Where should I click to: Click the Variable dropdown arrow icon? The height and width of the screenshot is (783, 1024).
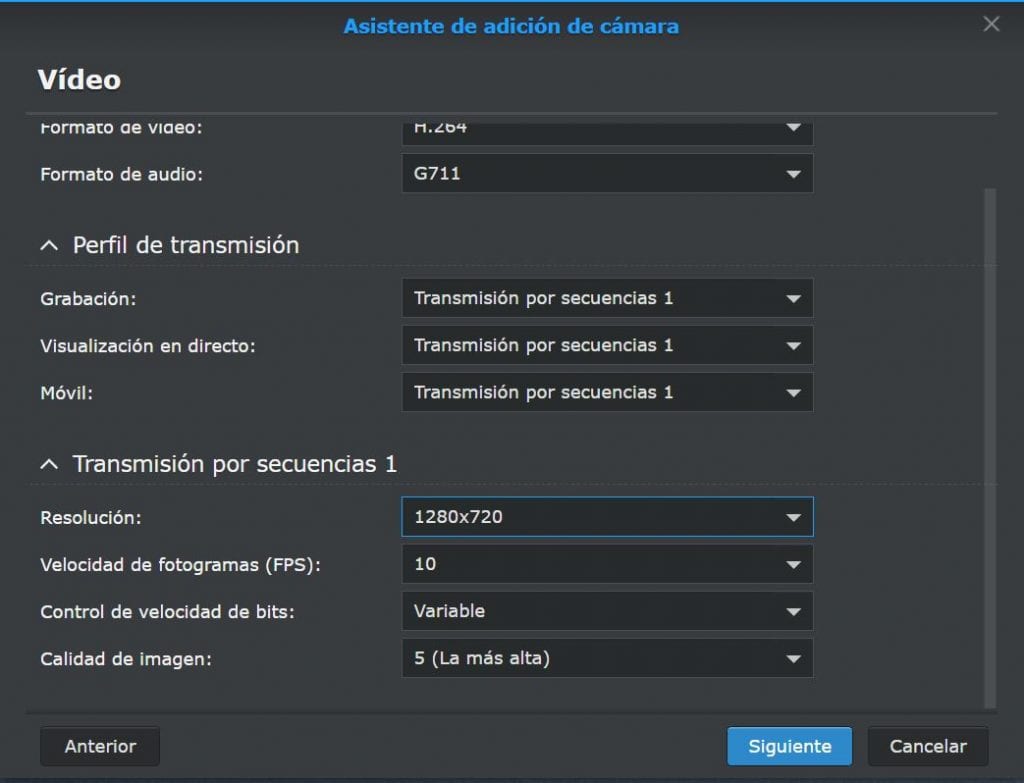point(794,611)
